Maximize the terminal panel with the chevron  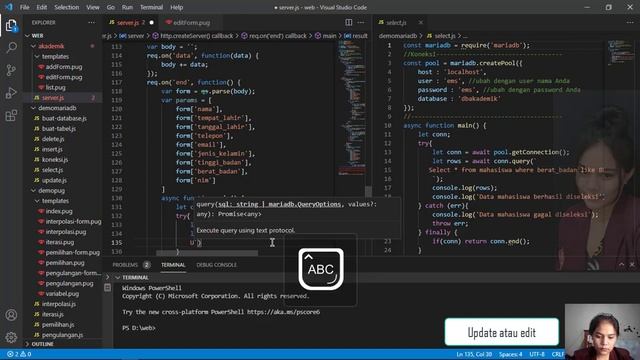(621, 264)
